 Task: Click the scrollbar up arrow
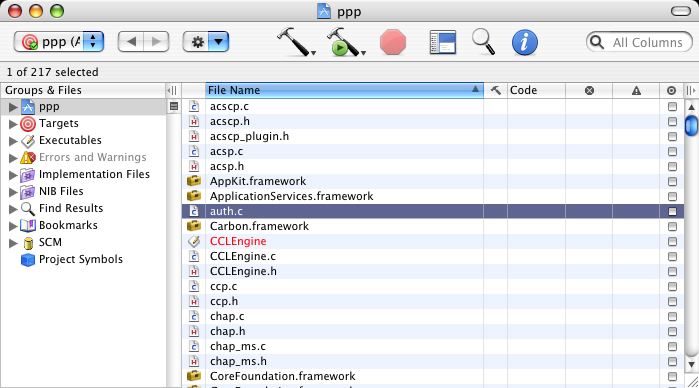click(x=691, y=107)
